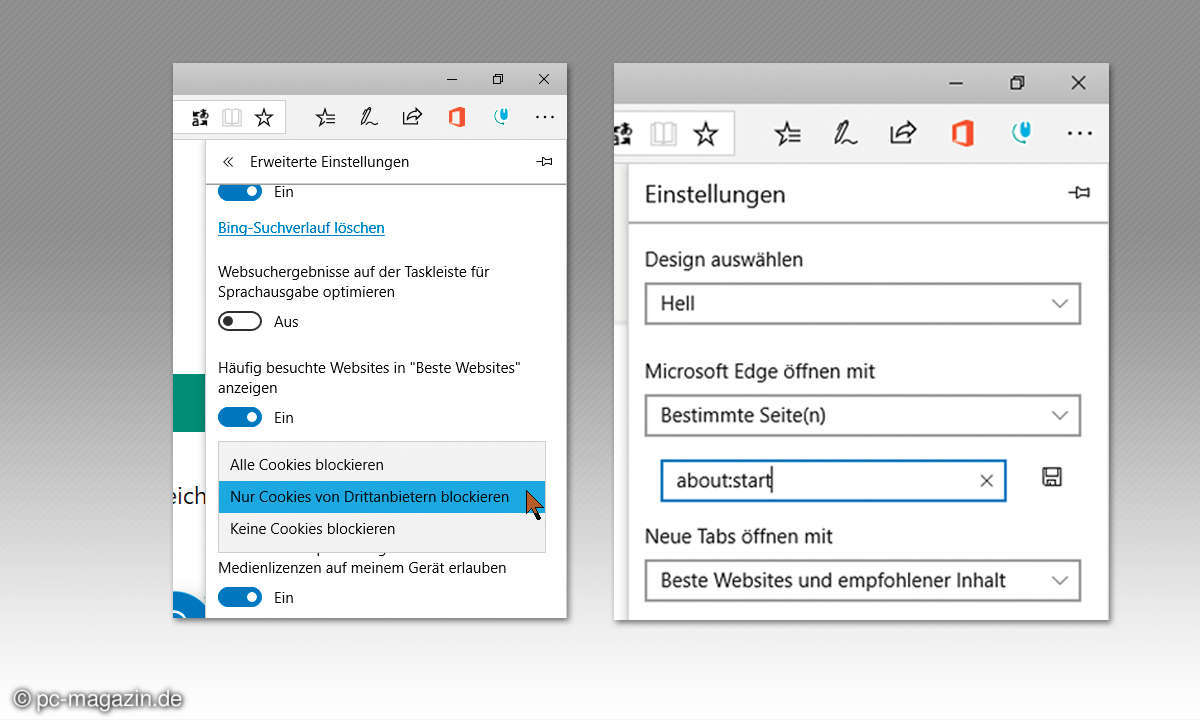The width and height of the screenshot is (1200, 720).
Task: Open web note pen in right window
Action: tap(846, 133)
